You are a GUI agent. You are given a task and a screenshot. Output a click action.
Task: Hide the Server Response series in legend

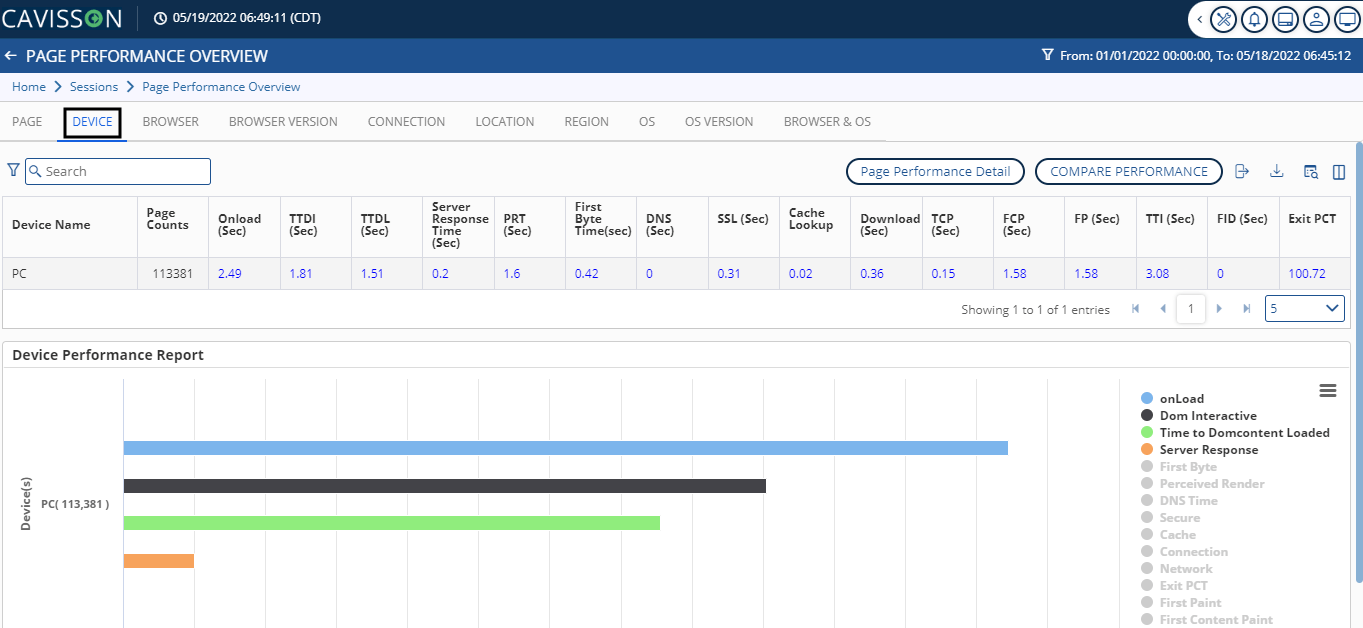[1199, 450]
